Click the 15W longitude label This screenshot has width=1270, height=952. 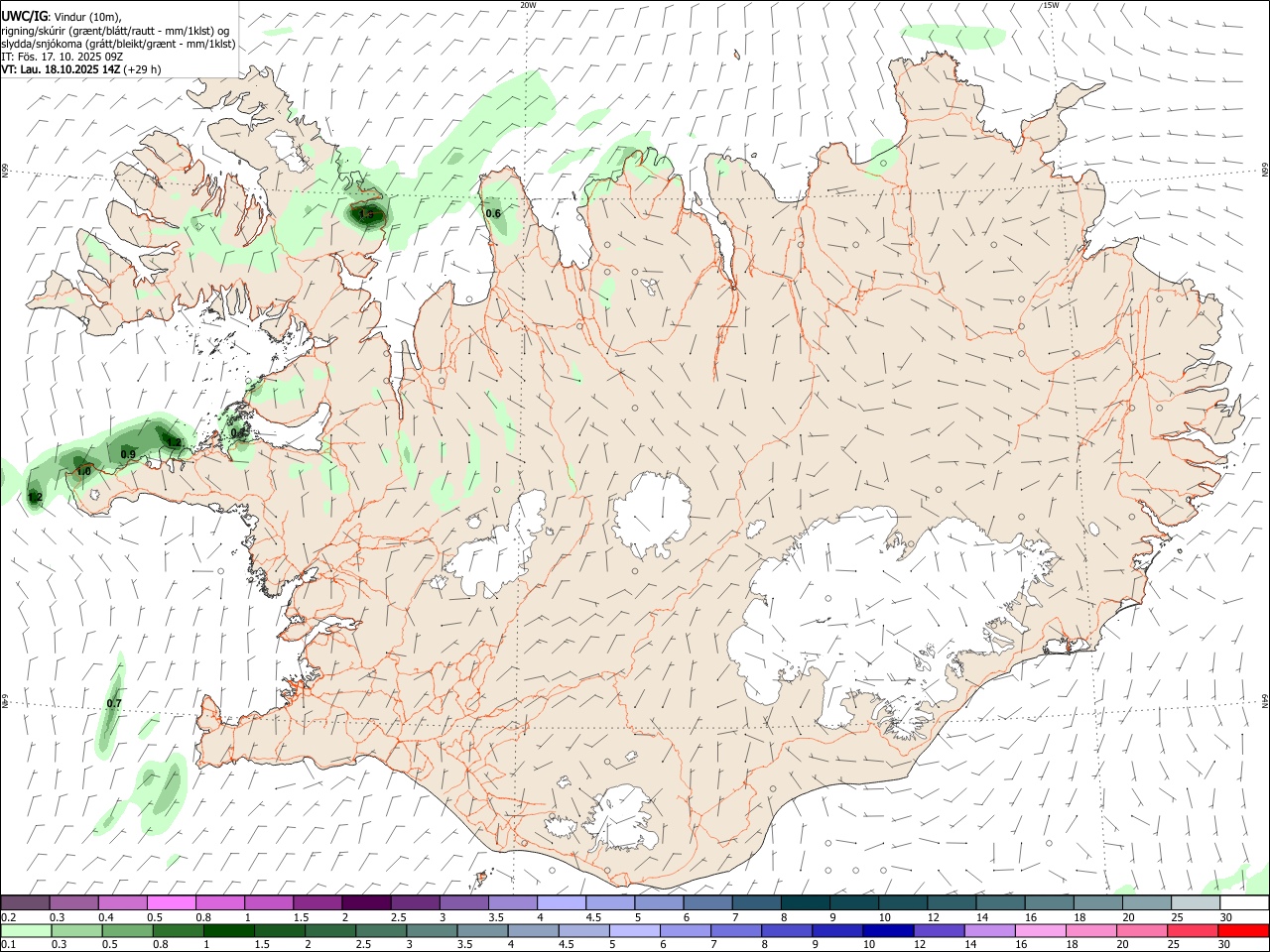click(1051, 5)
